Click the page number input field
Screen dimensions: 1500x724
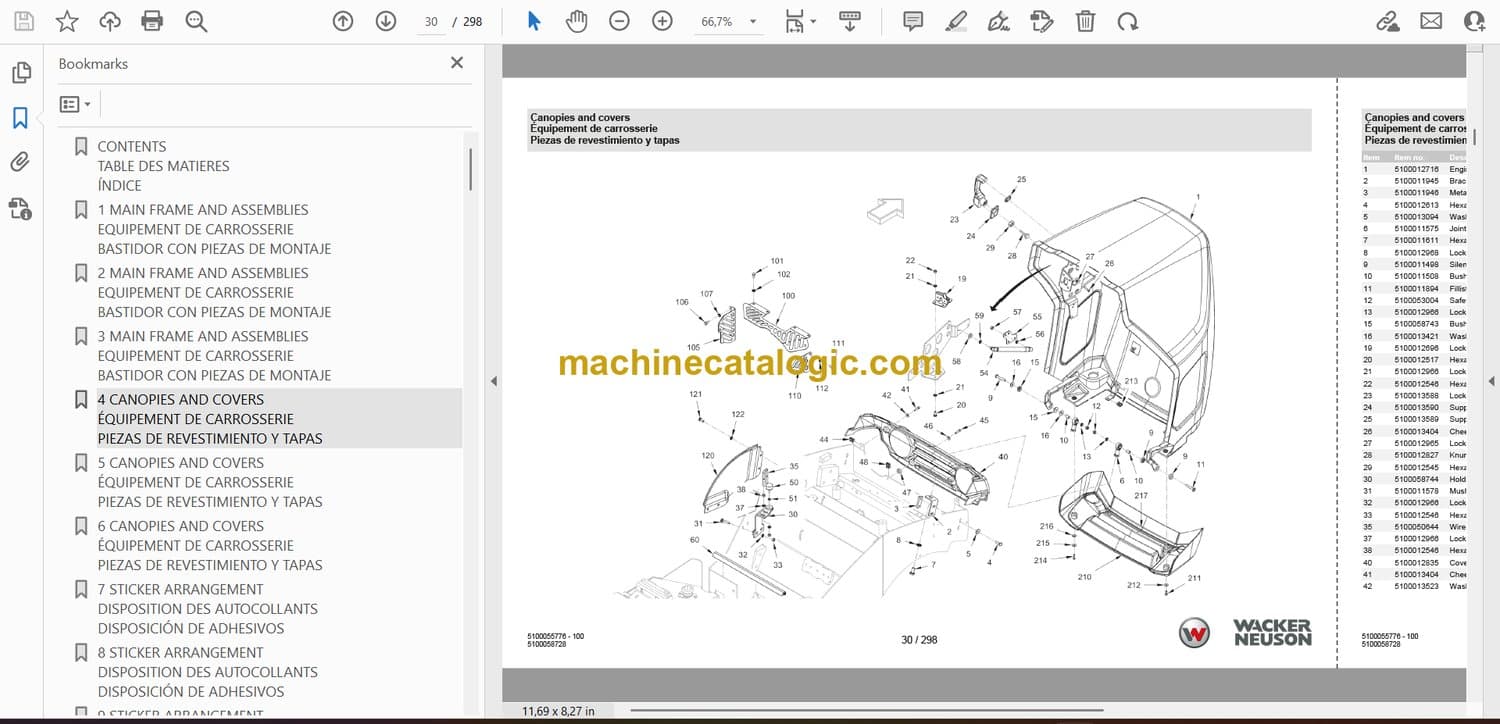pos(431,21)
